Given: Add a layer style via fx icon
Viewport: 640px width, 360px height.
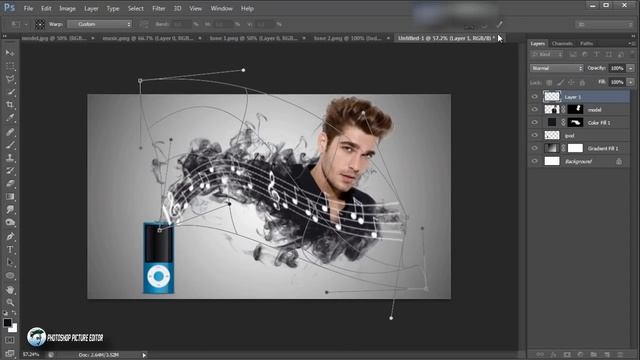Looking at the screenshot, I should coord(553,354).
